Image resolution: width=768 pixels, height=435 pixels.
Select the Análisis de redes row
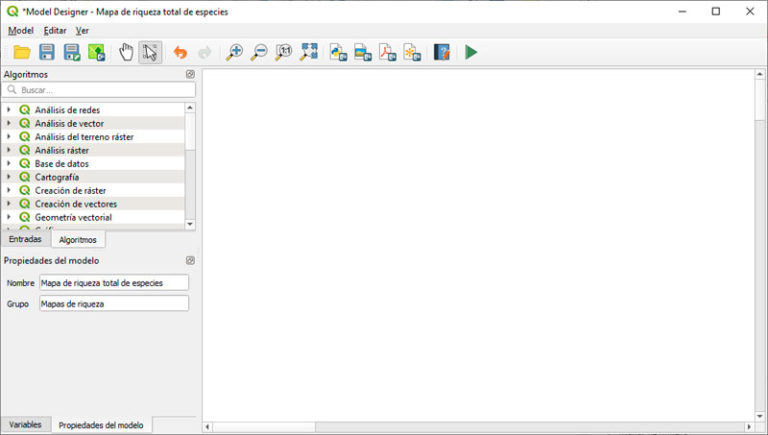pyautogui.click(x=93, y=110)
